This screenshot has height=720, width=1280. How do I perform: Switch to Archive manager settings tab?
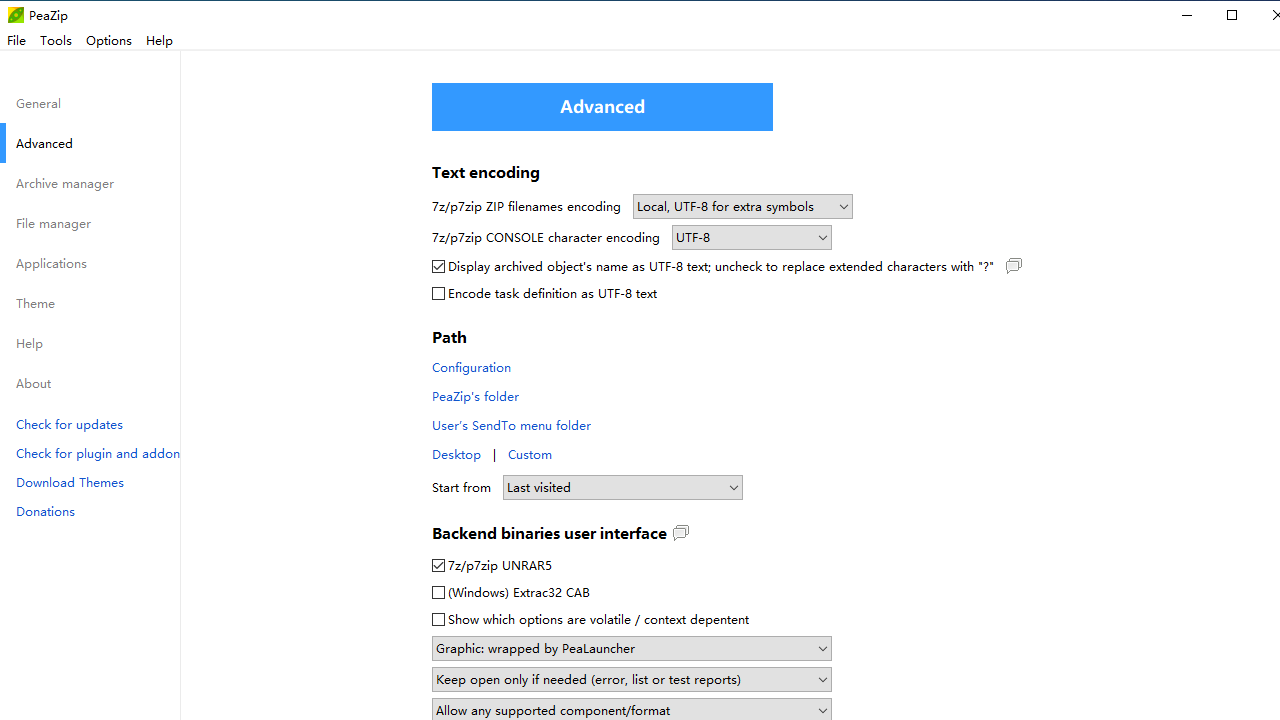pos(65,184)
